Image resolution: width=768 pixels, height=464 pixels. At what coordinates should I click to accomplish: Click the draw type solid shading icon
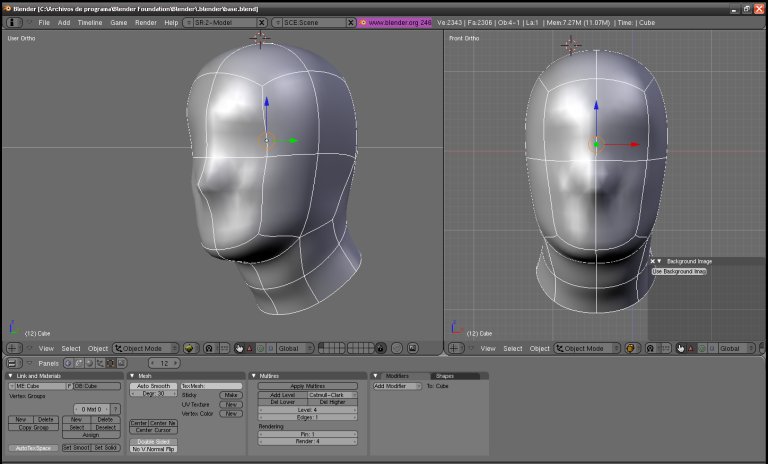coord(190,348)
